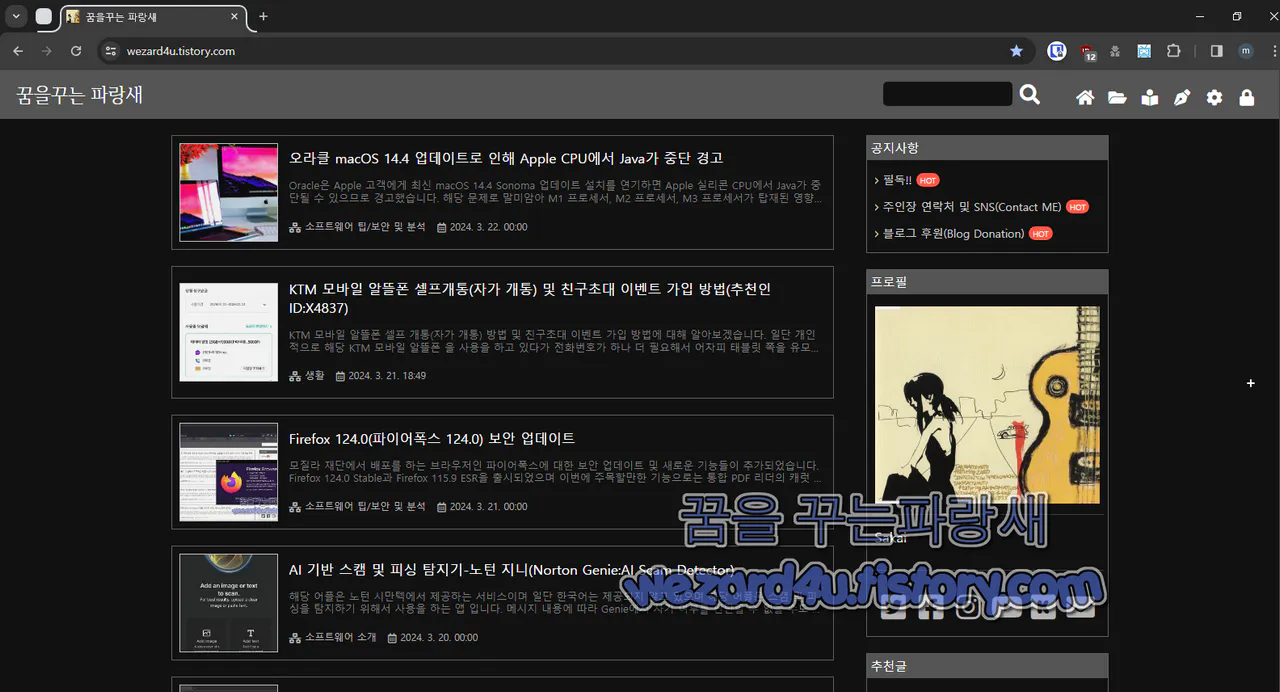Viewport: 1280px width, 692px height.
Task: Click the search magnifier icon
Action: click(1030, 93)
